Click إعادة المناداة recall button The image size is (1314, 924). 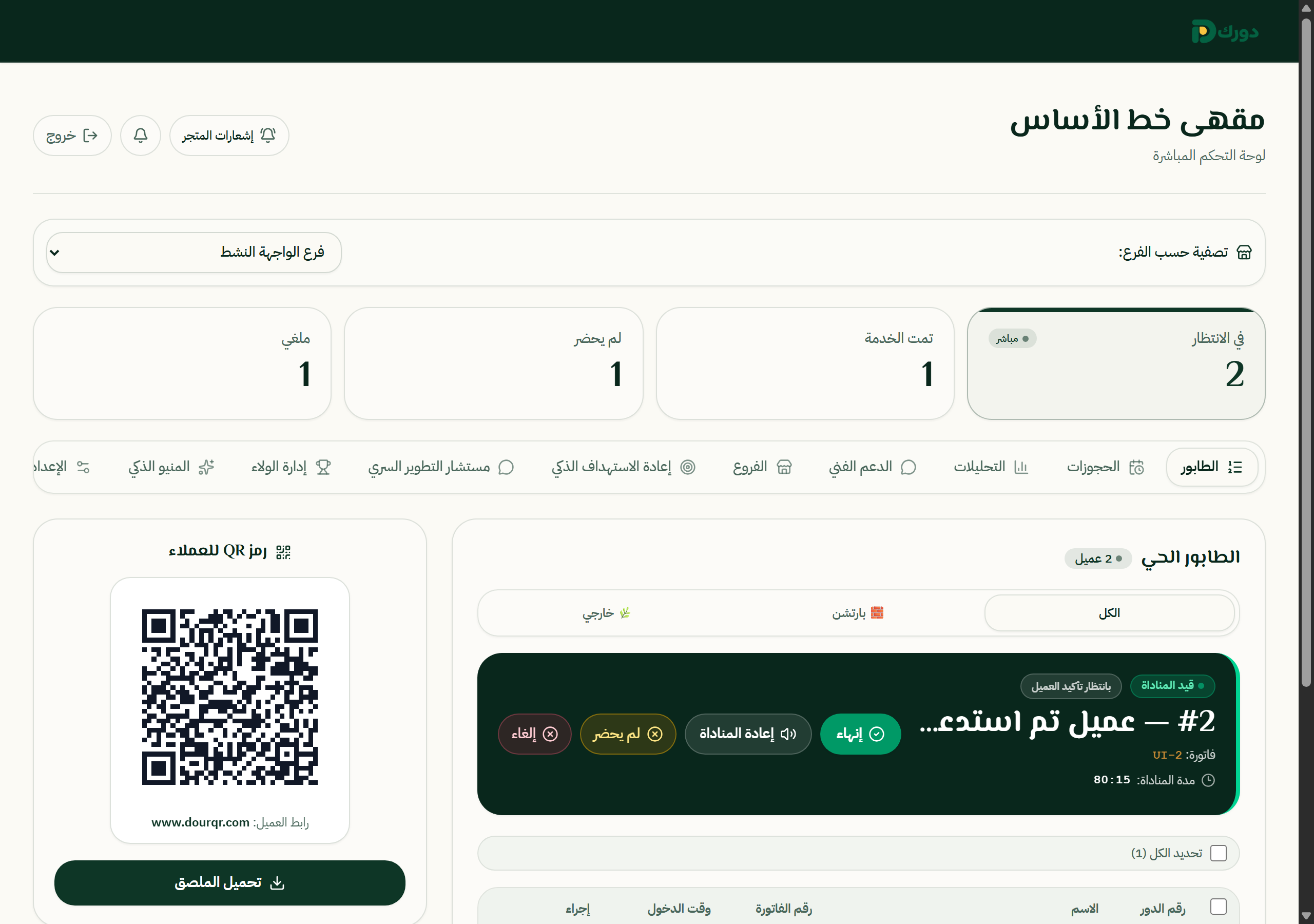(748, 735)
